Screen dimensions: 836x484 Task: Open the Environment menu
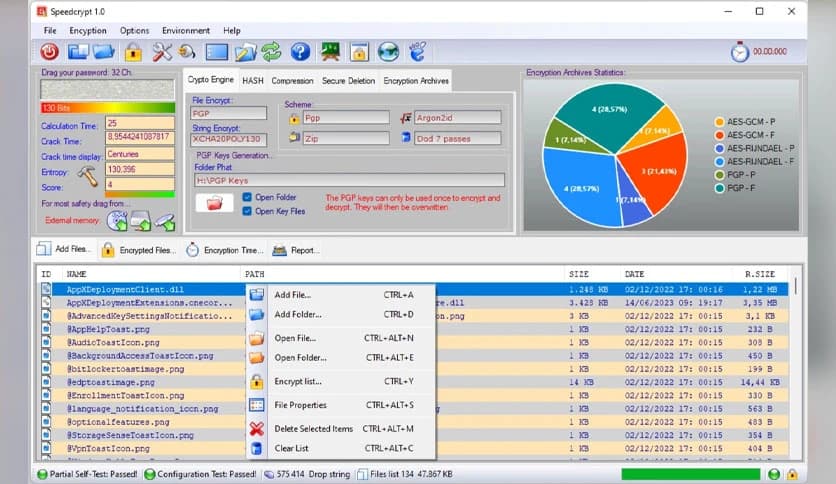pos(186,30)
